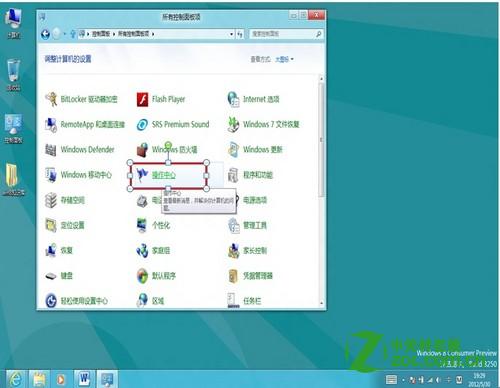This screenshot has height=388, width=500.
Task: Click the phone and modem icon behind tooltip
Action: (143, 201)
